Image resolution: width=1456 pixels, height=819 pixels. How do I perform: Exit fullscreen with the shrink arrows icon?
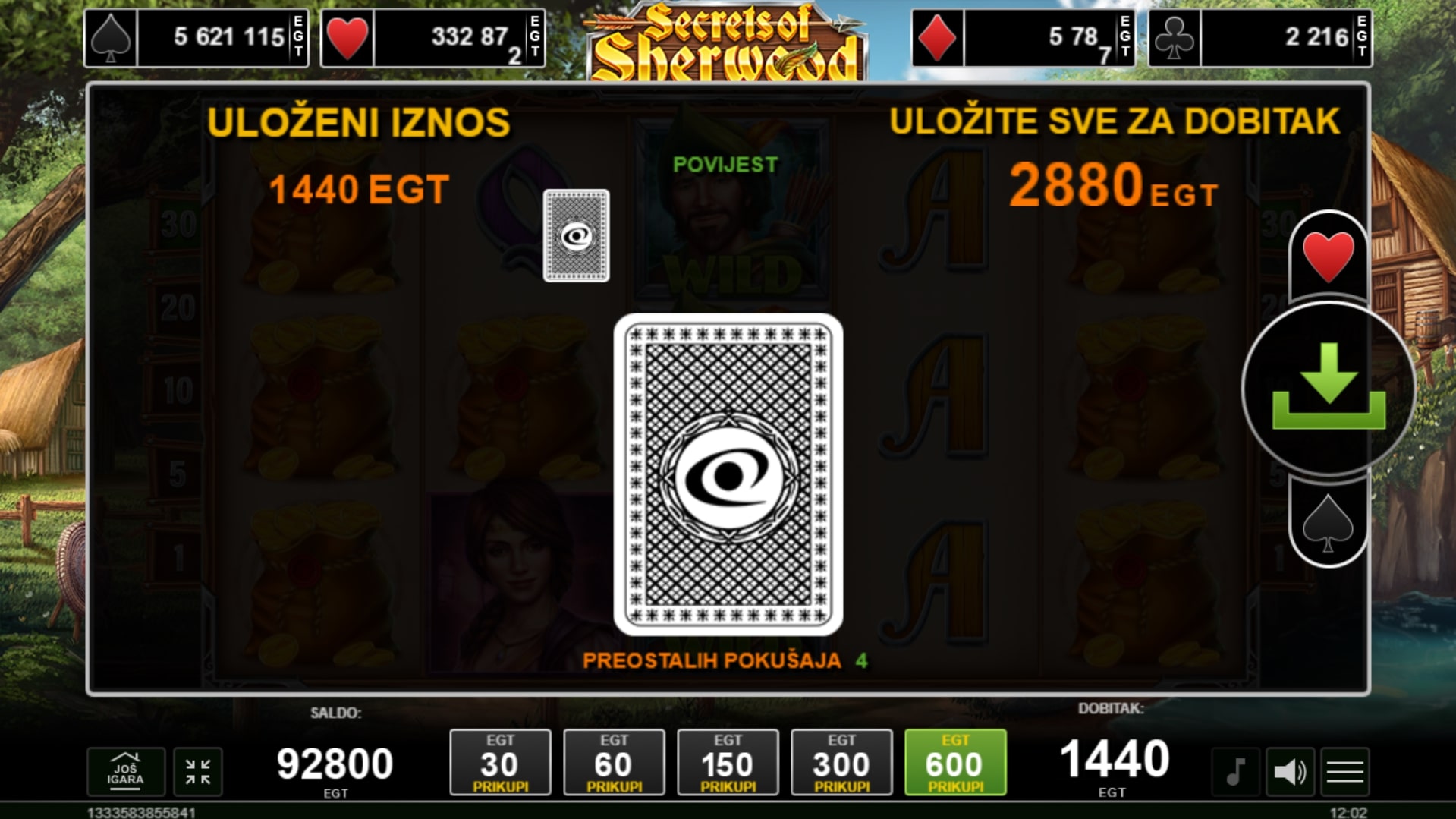click(198, 771)
